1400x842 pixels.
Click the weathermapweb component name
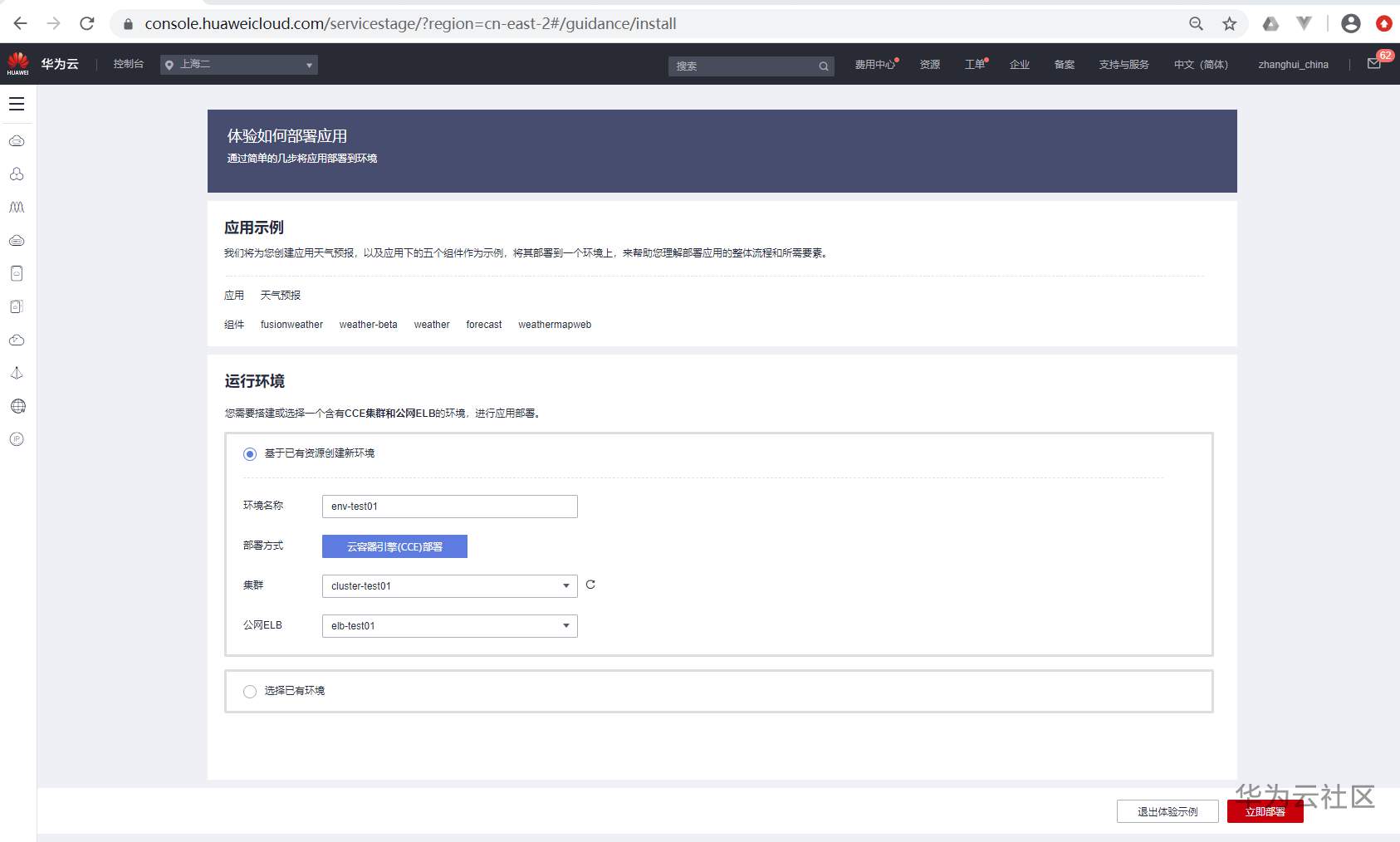pos(555,325)
